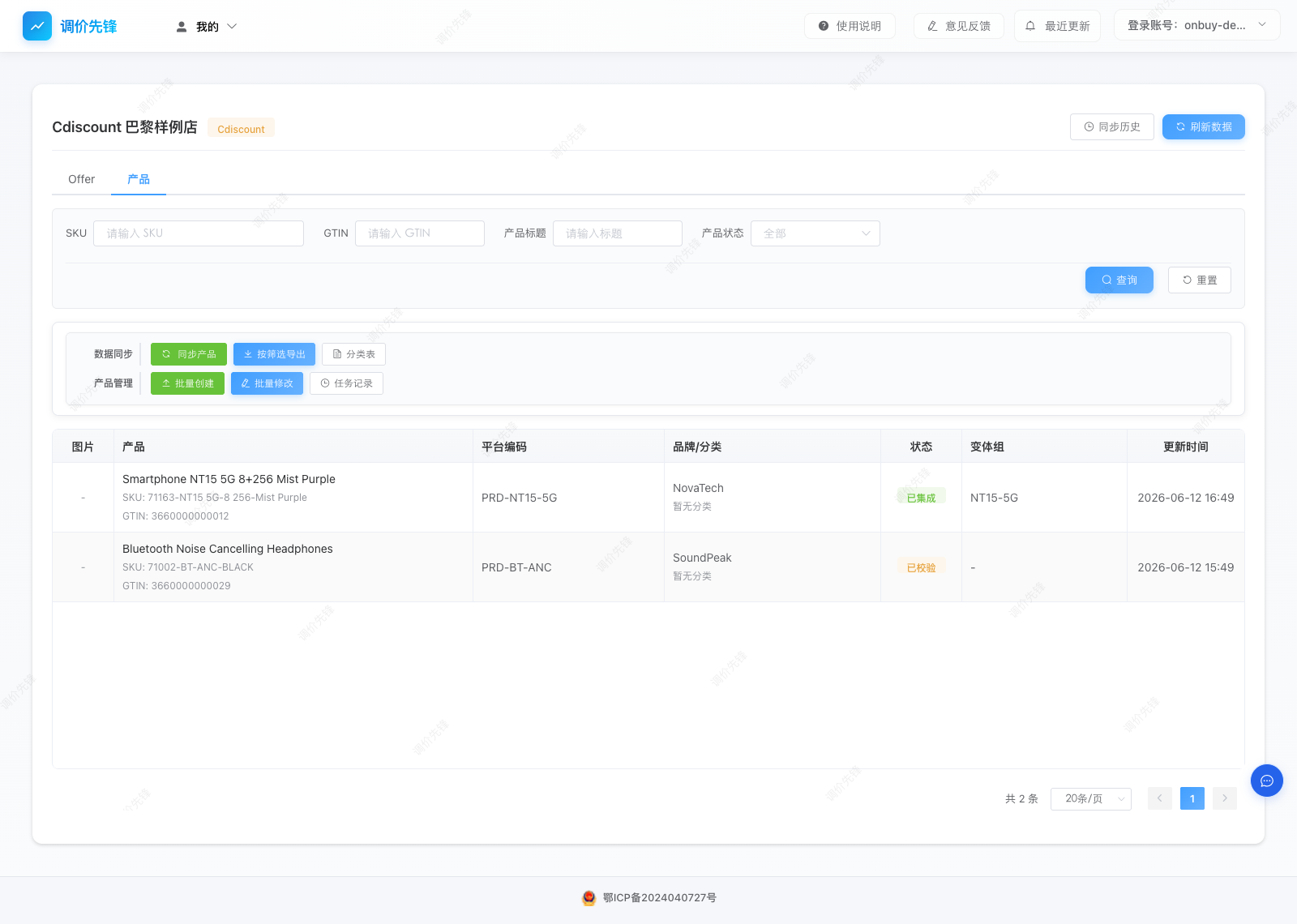Click the 使用说明 help button

tap(850, 26)
